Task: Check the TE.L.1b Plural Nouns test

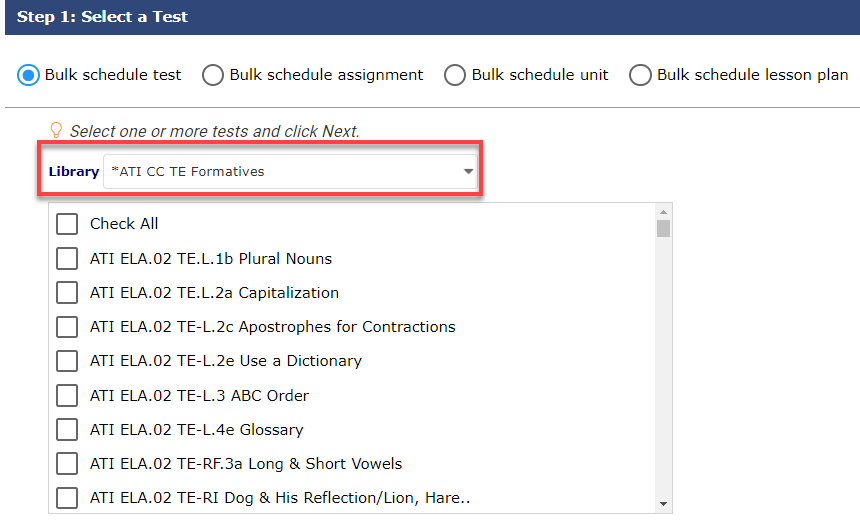Action: pos(67,258)
